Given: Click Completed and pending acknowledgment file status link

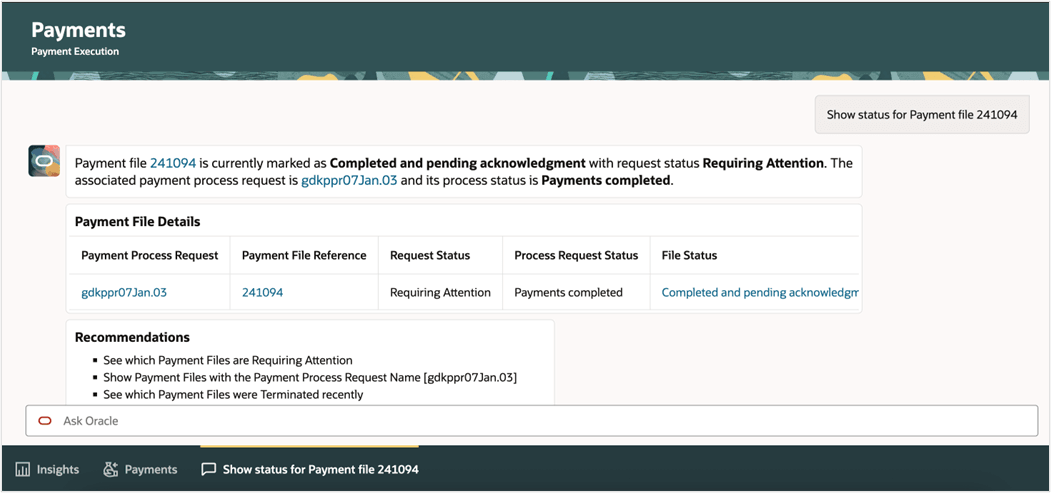Looking at the screenshot, I should [760, 292].
